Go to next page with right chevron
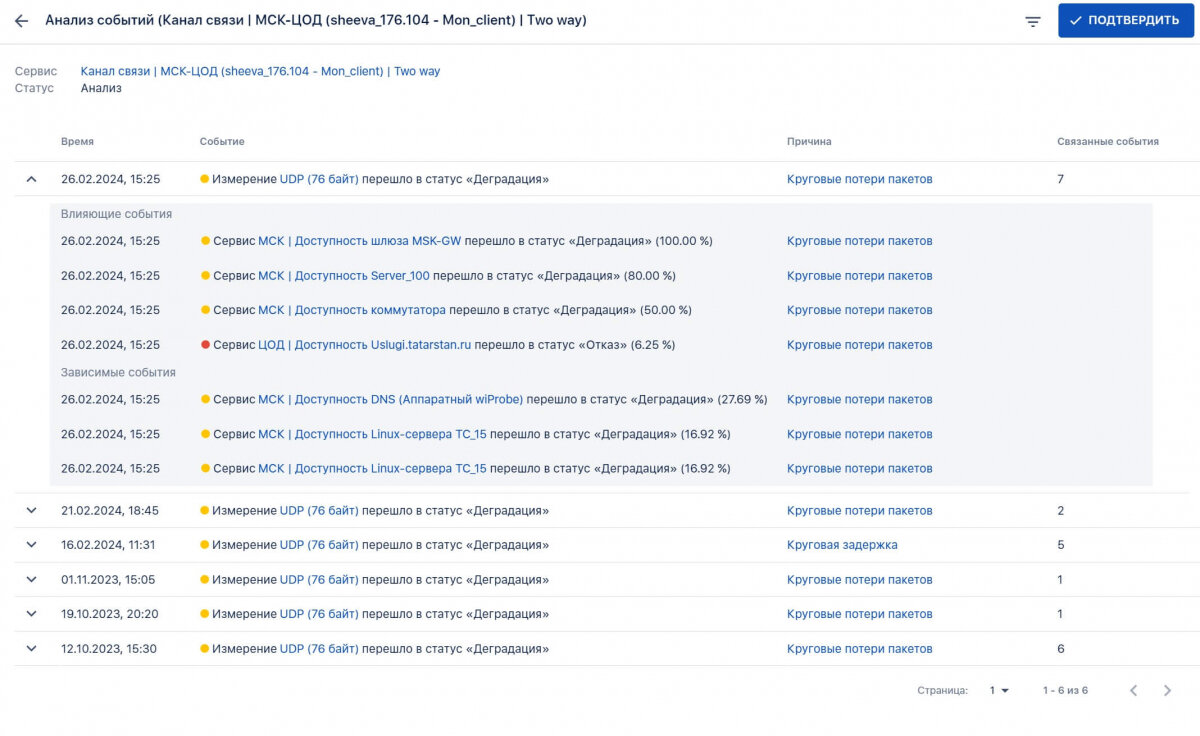The height and width of the screenshot is (736, 1200). pos(1167,690)
